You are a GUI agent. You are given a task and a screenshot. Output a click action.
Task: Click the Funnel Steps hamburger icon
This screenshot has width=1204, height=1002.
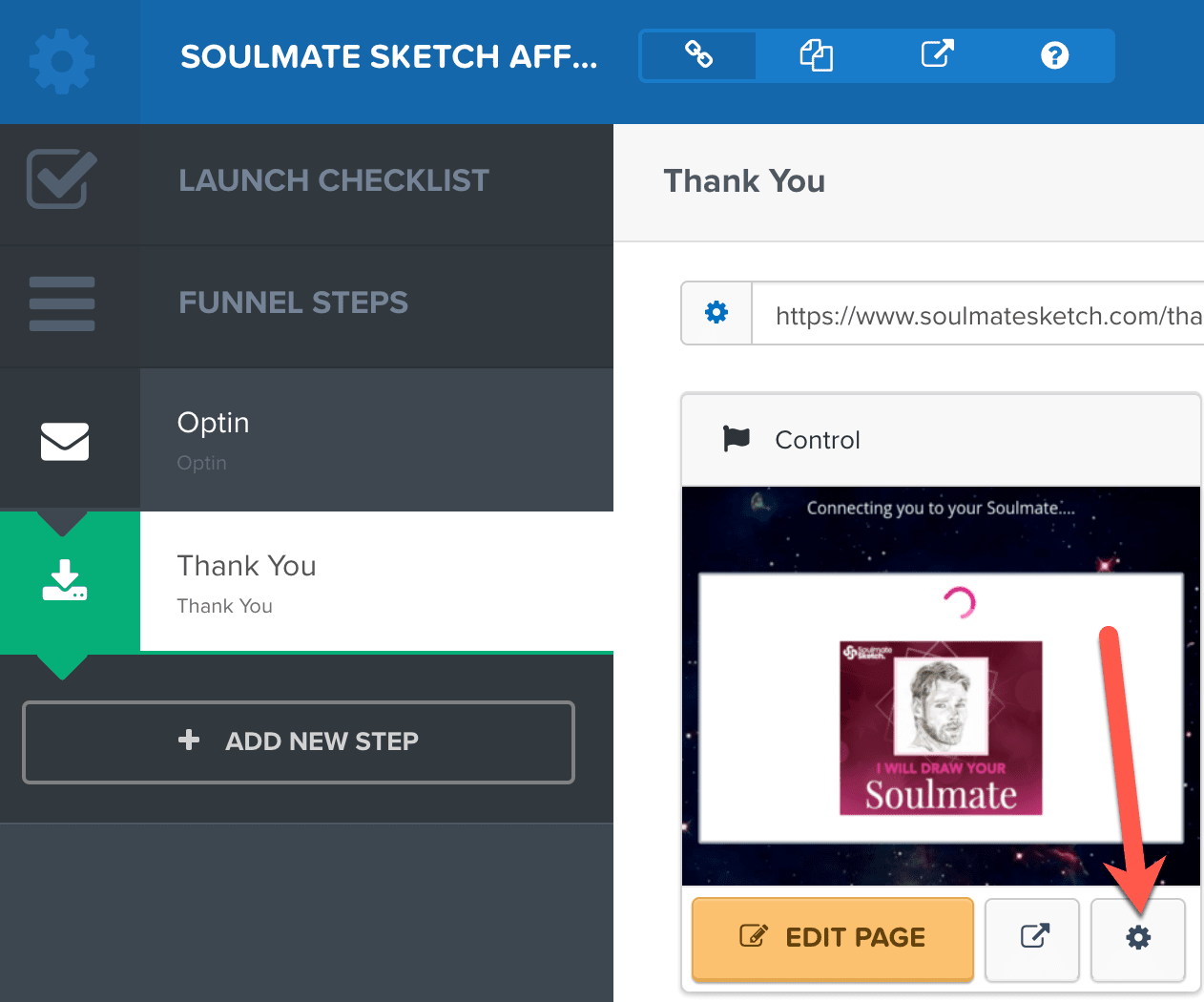click(62, 303)
